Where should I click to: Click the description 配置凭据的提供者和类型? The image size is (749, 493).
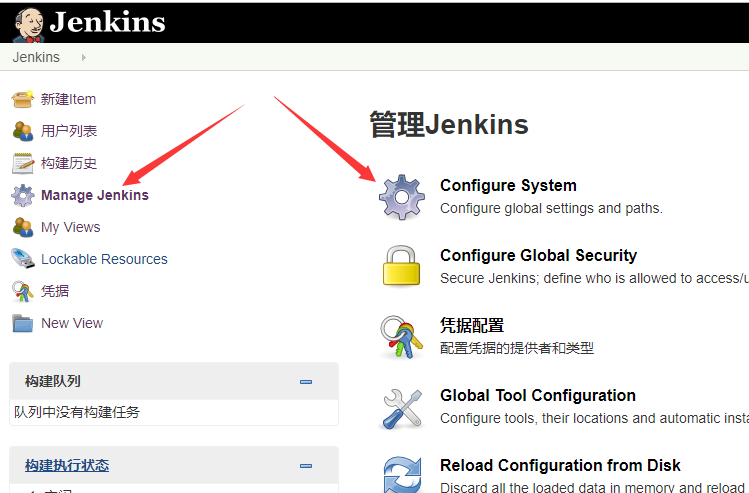(x=517, y=348)
